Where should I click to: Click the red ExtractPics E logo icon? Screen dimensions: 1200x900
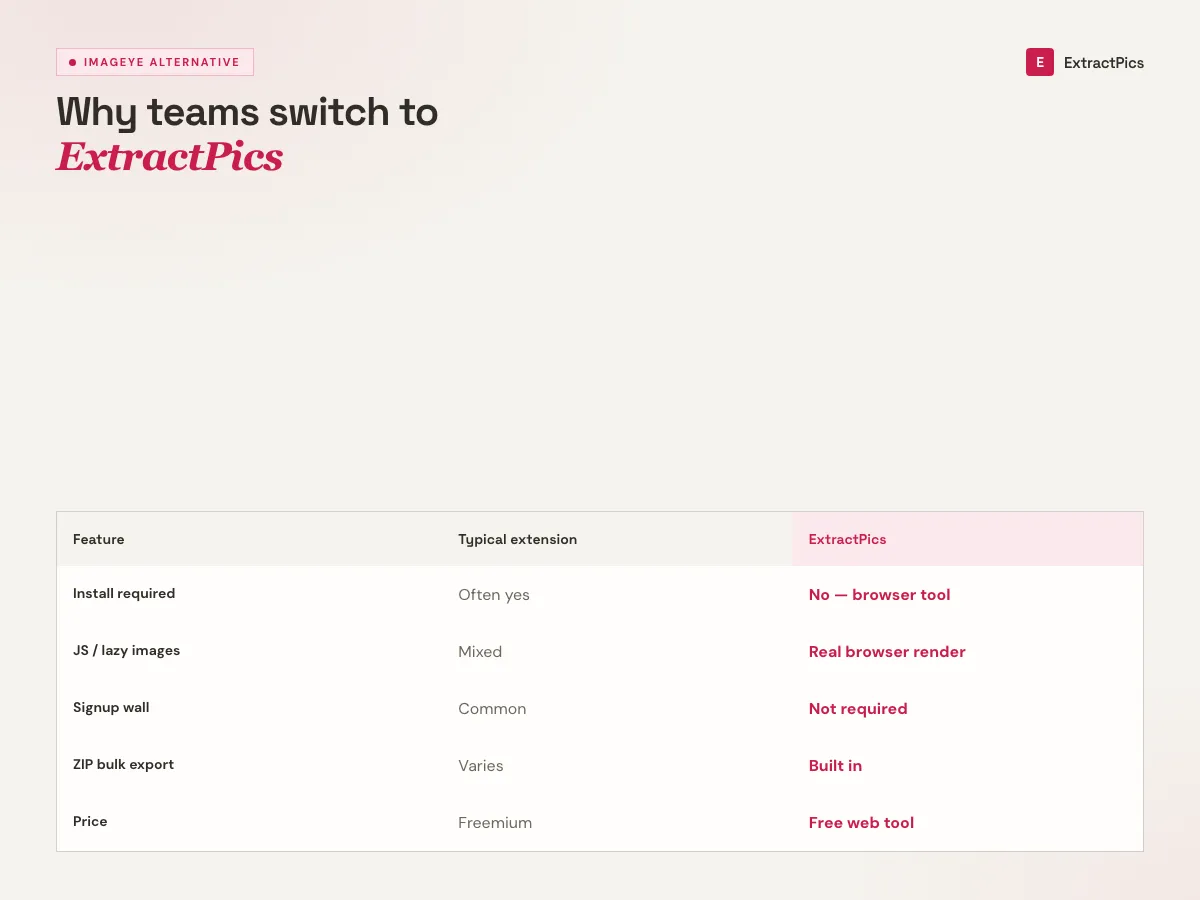[1040, 62]
